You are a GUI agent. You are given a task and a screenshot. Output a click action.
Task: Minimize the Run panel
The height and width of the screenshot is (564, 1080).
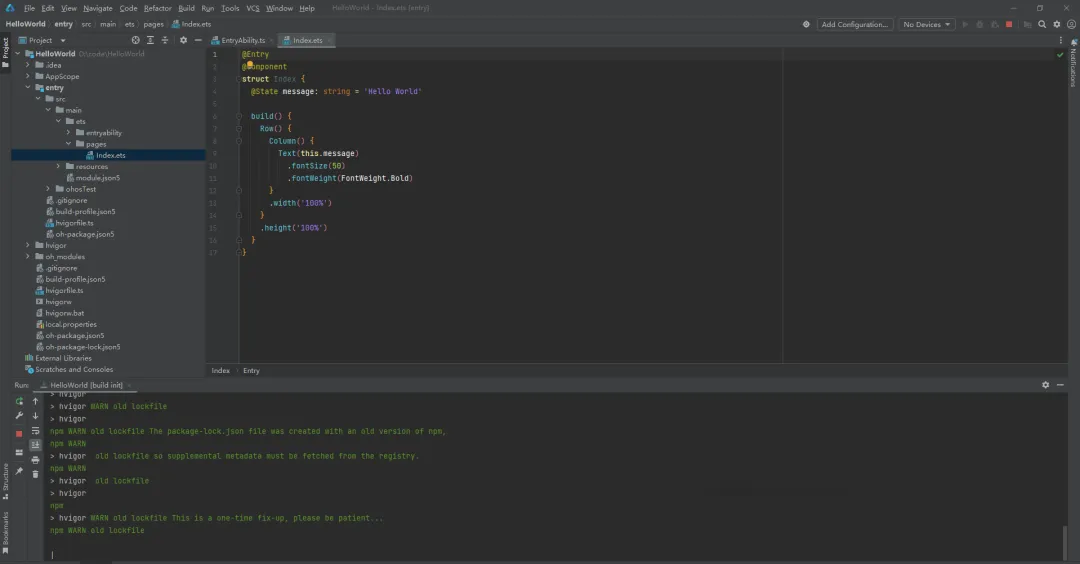(1060, 385)
